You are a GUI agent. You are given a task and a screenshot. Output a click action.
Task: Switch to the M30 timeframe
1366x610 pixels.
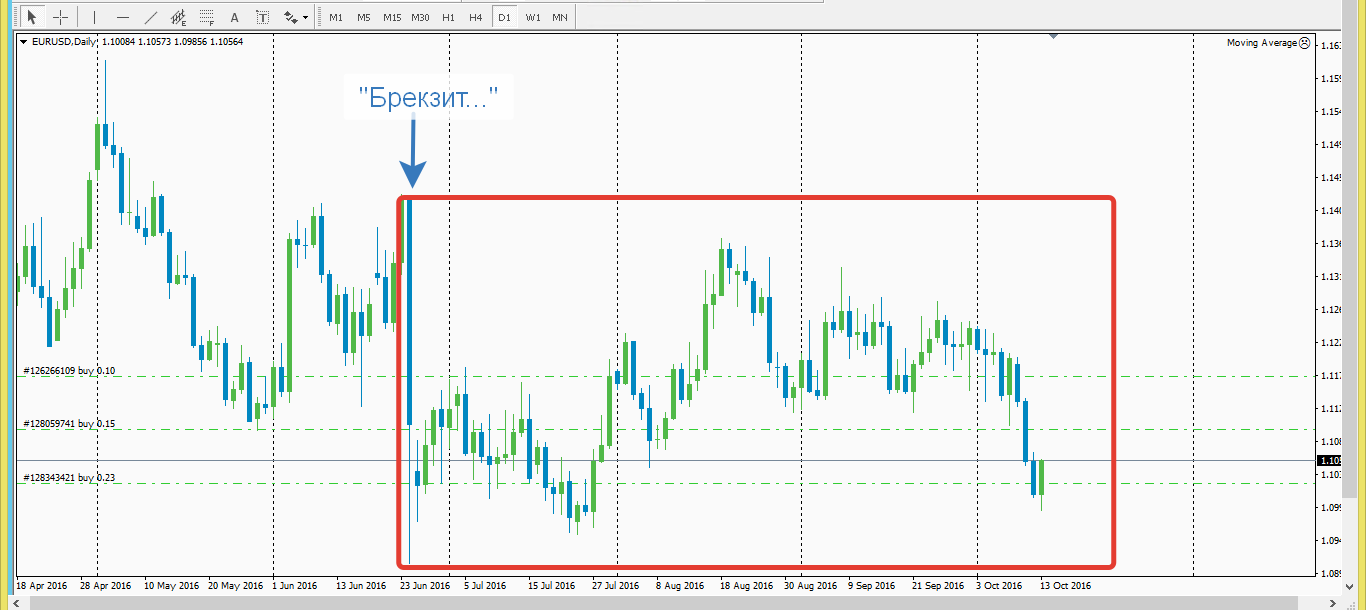[x=420, y=17]
